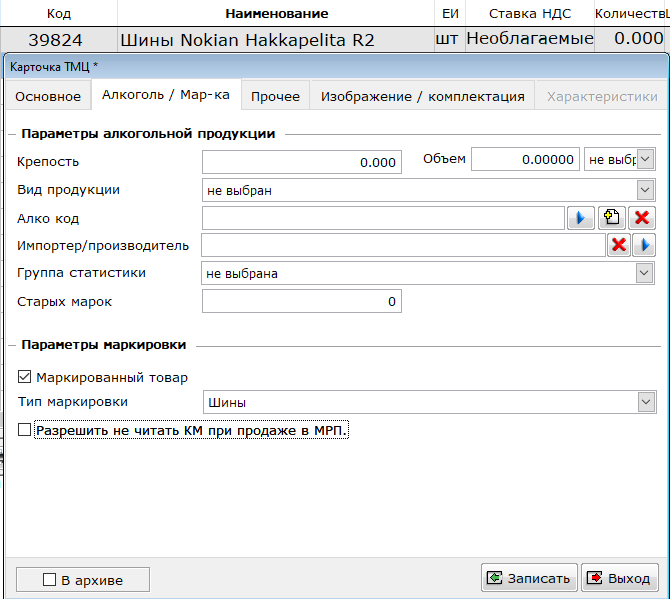Select the Шины Nokian Hakkapelita R2 cell
Screen dimensions: 670x599
tap(276, 40)
